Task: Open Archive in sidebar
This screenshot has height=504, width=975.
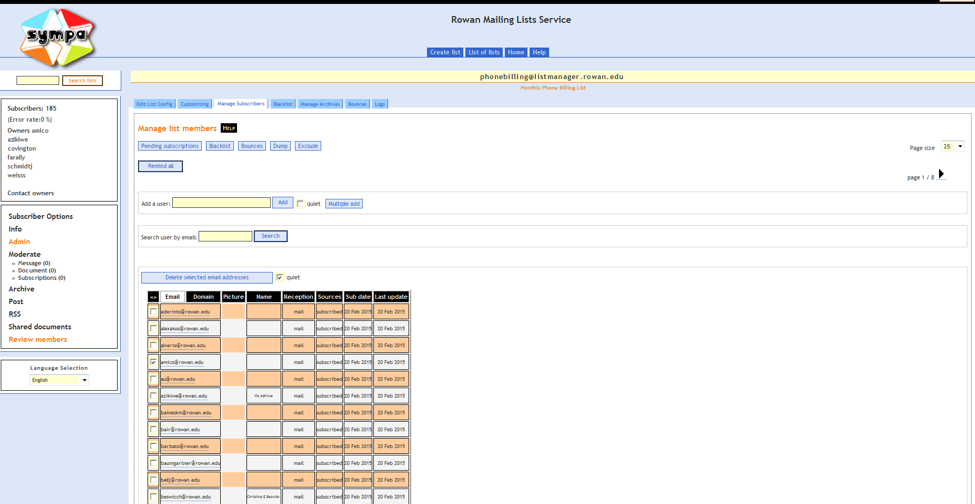Action: [21, 289]
